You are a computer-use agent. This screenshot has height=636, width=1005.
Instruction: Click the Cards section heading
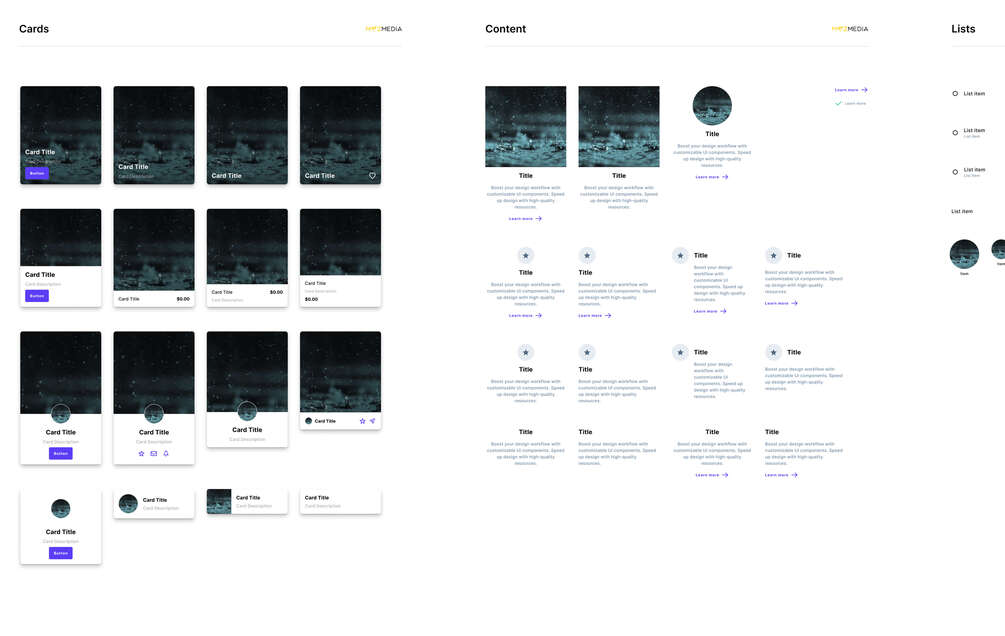coord(34,29)
